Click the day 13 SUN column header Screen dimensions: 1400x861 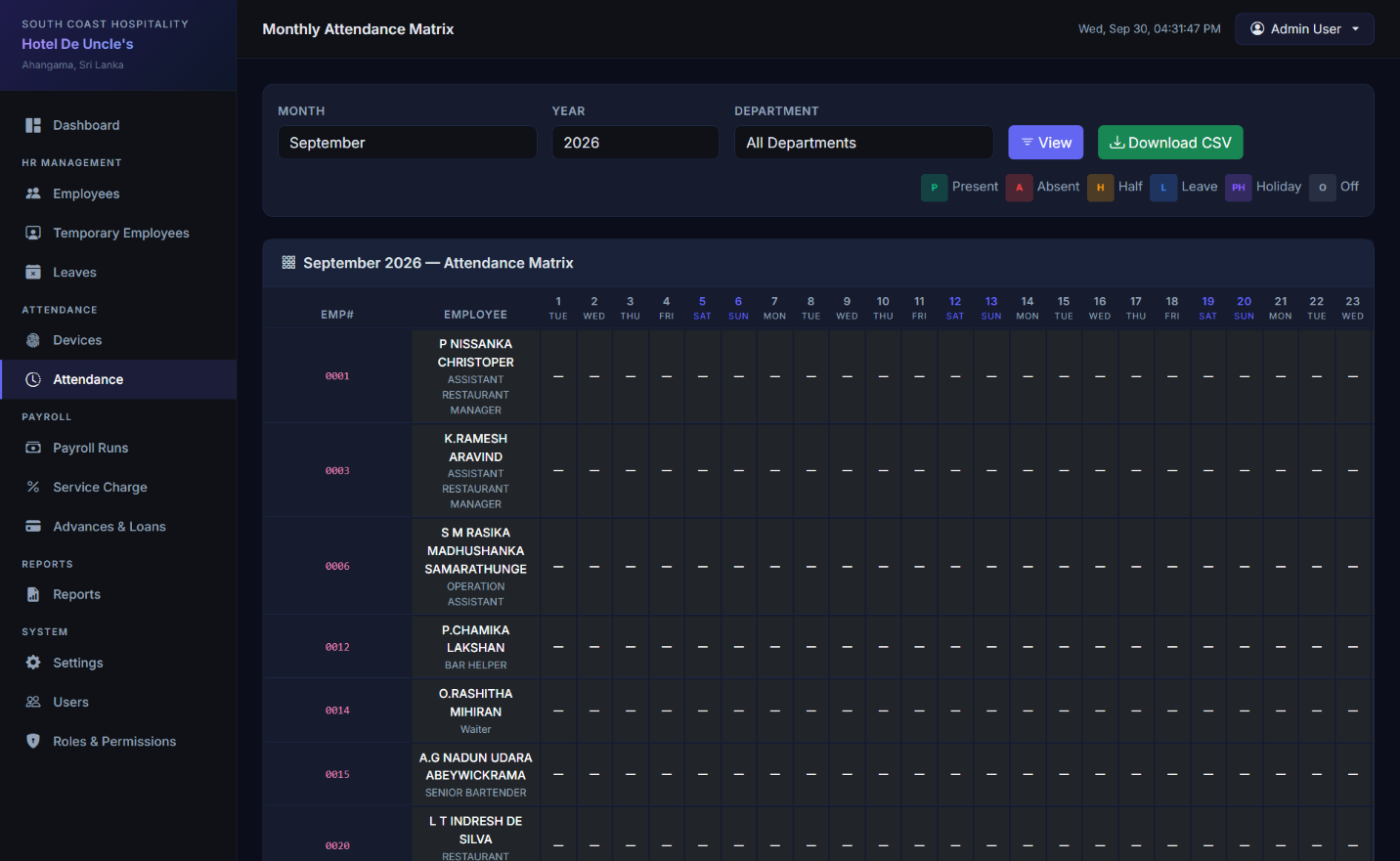[x=991, y=308]
